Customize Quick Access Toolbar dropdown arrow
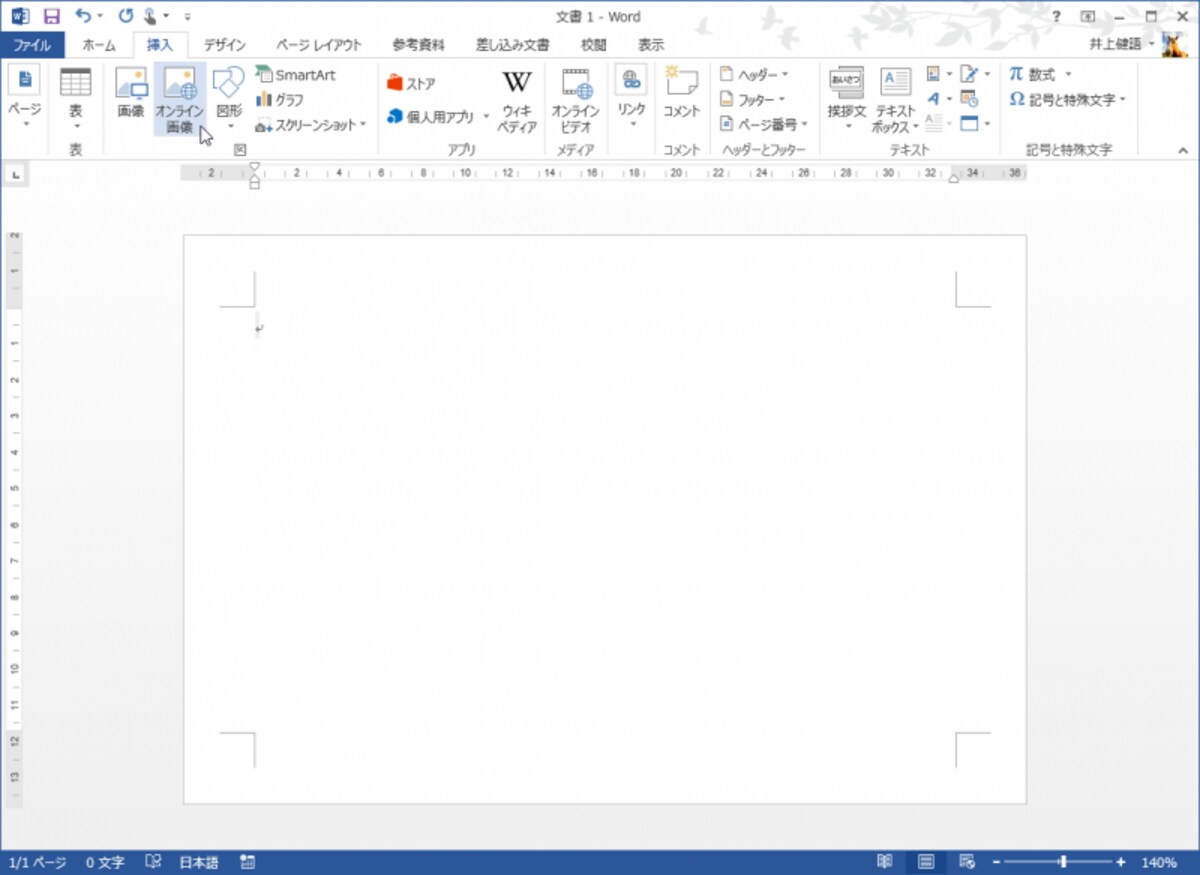 [x=188, y=17]
